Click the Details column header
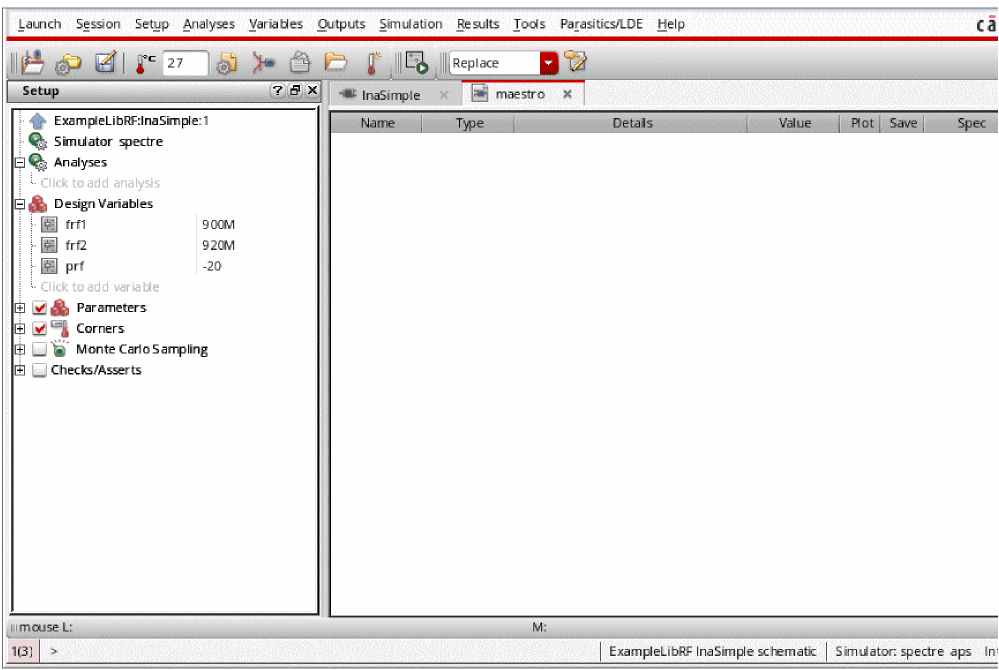Image resolution: width=999 pixels, height=670 pixels. pos(632,123)
